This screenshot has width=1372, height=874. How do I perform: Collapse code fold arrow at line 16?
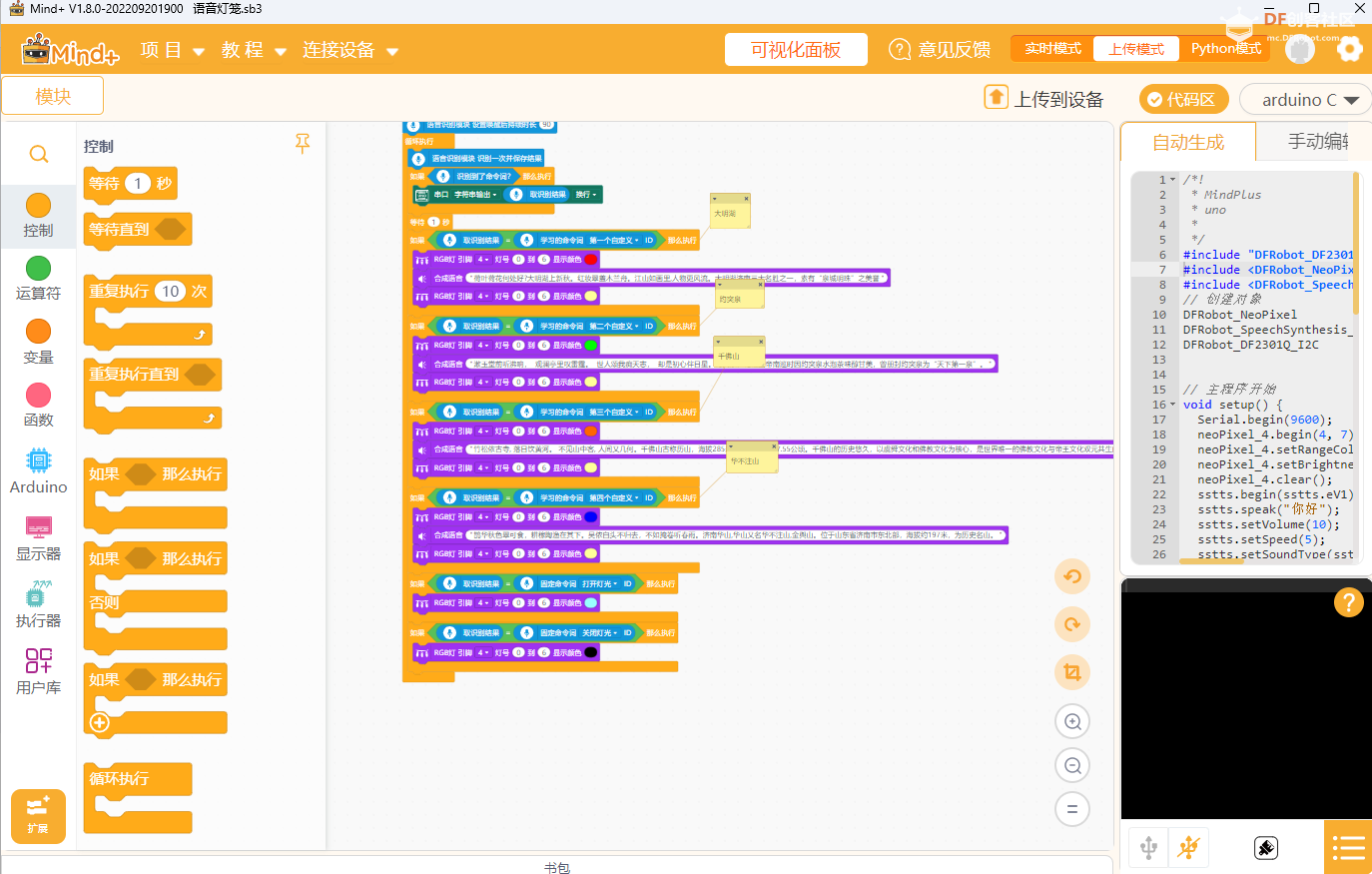1172,405
